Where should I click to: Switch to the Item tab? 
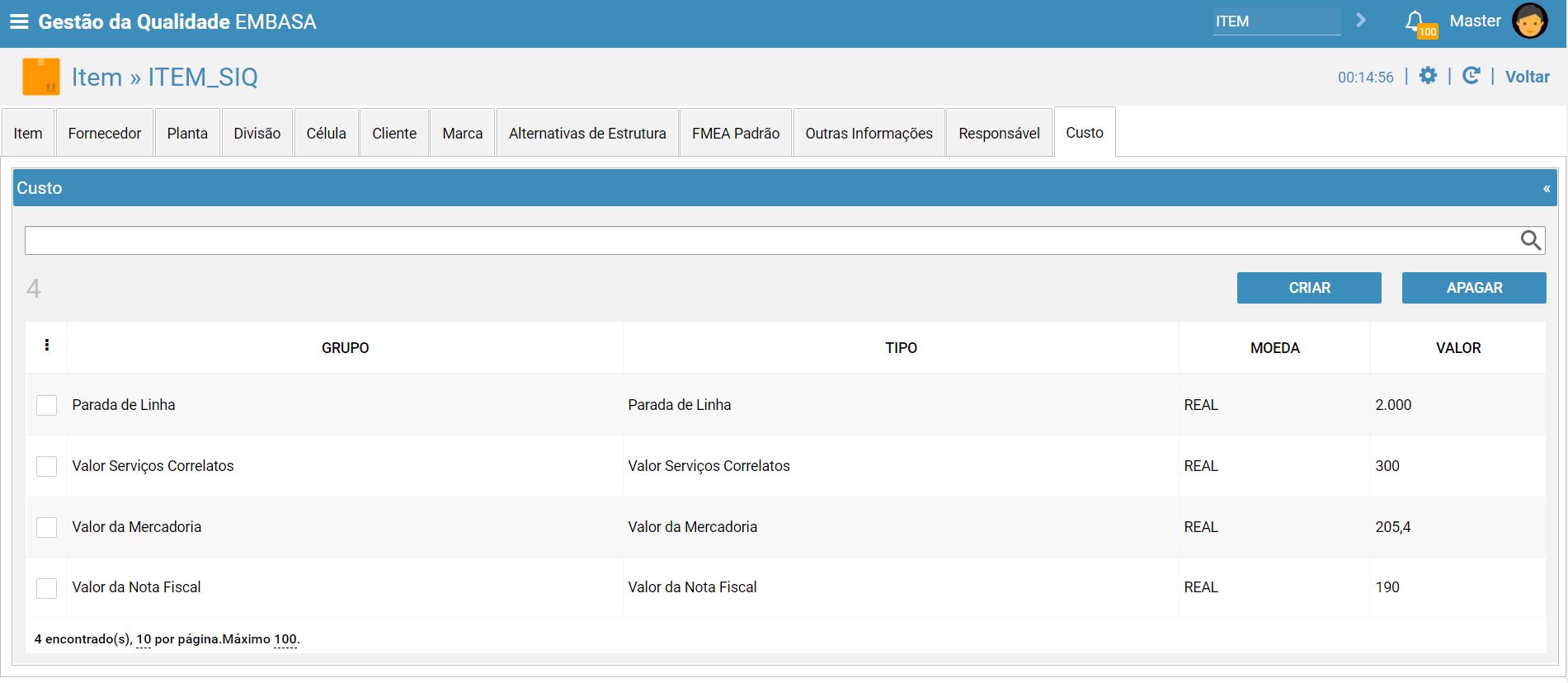[x=28, y=133]
